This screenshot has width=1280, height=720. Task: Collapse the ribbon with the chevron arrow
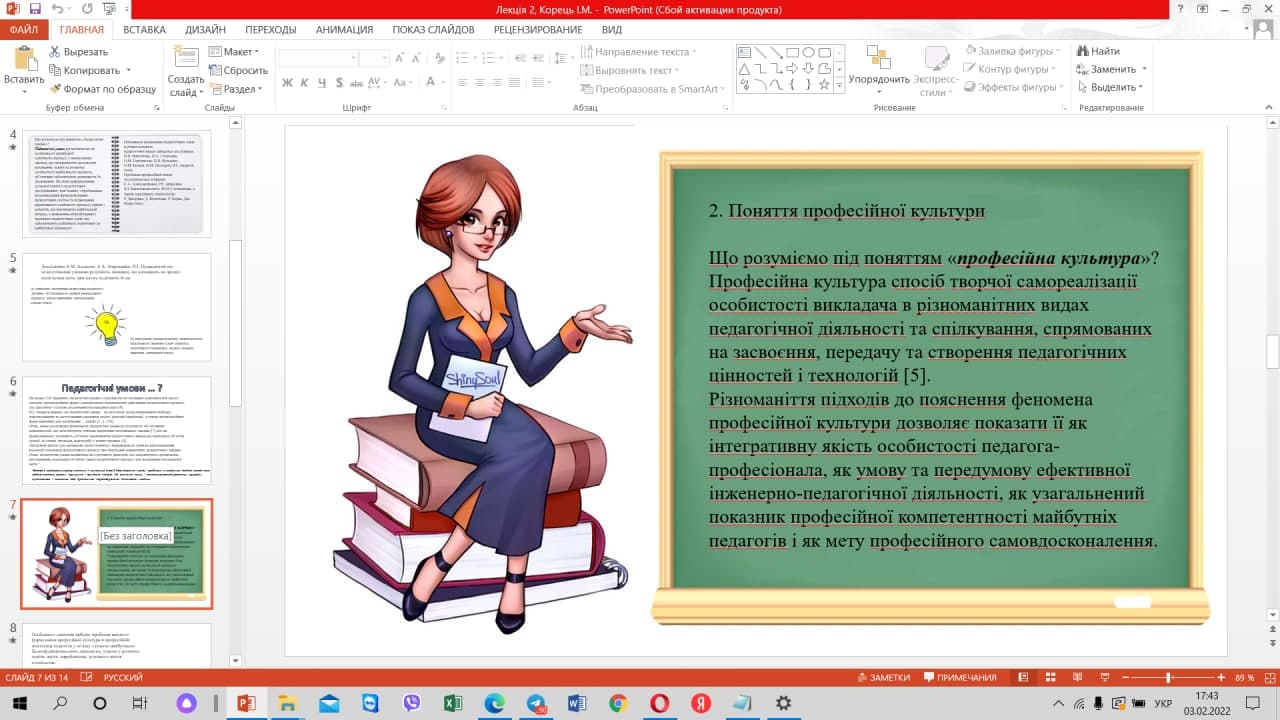(1268, 107)
